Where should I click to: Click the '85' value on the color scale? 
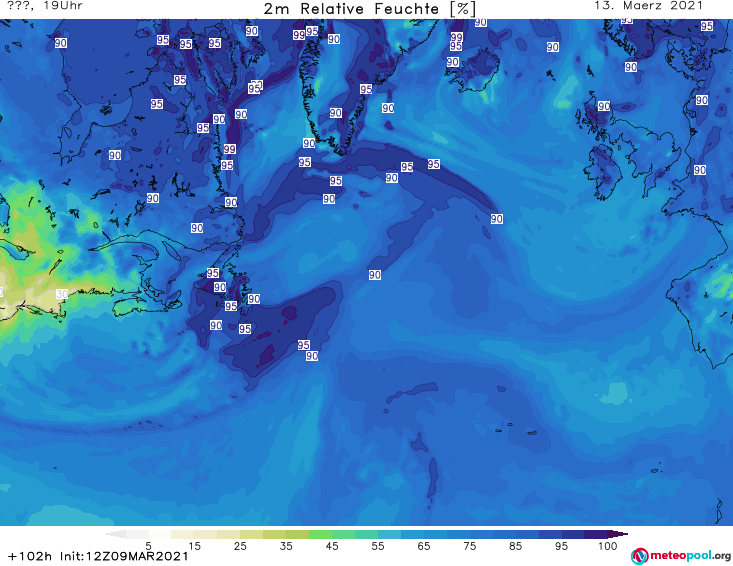coord(515,546)
